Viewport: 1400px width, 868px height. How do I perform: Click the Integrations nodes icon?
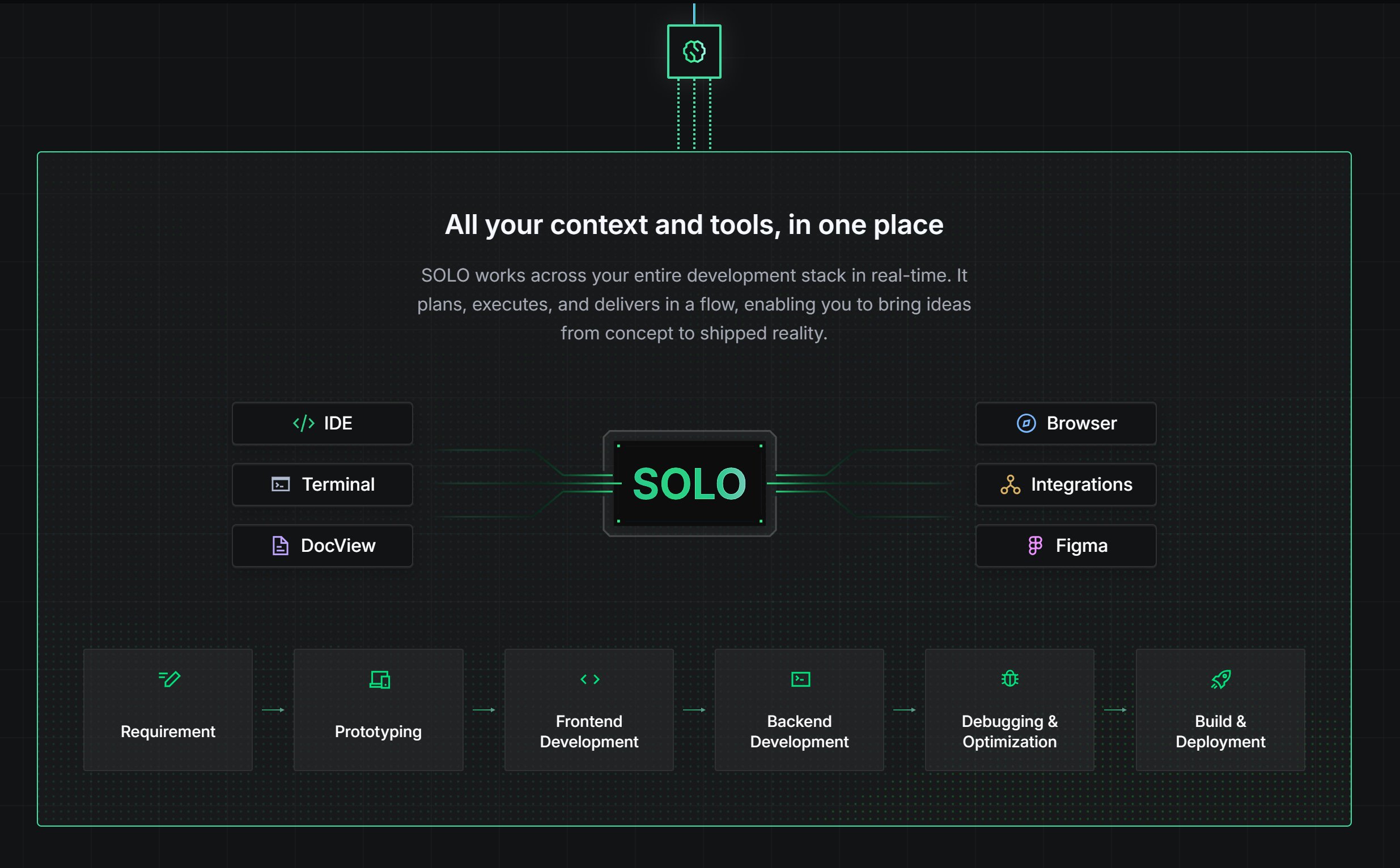pyautogui.click(x=1010, y=484)
